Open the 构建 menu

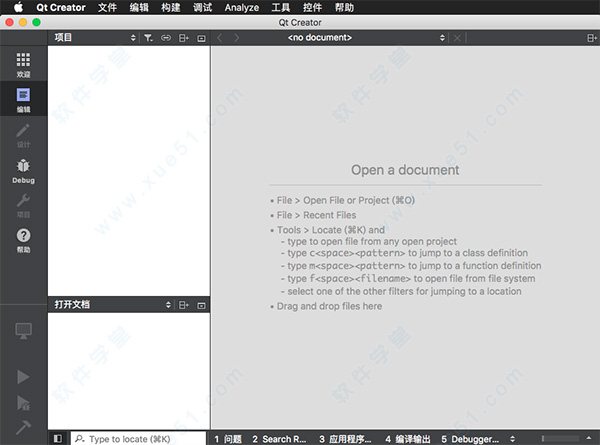tap(171, 7)
